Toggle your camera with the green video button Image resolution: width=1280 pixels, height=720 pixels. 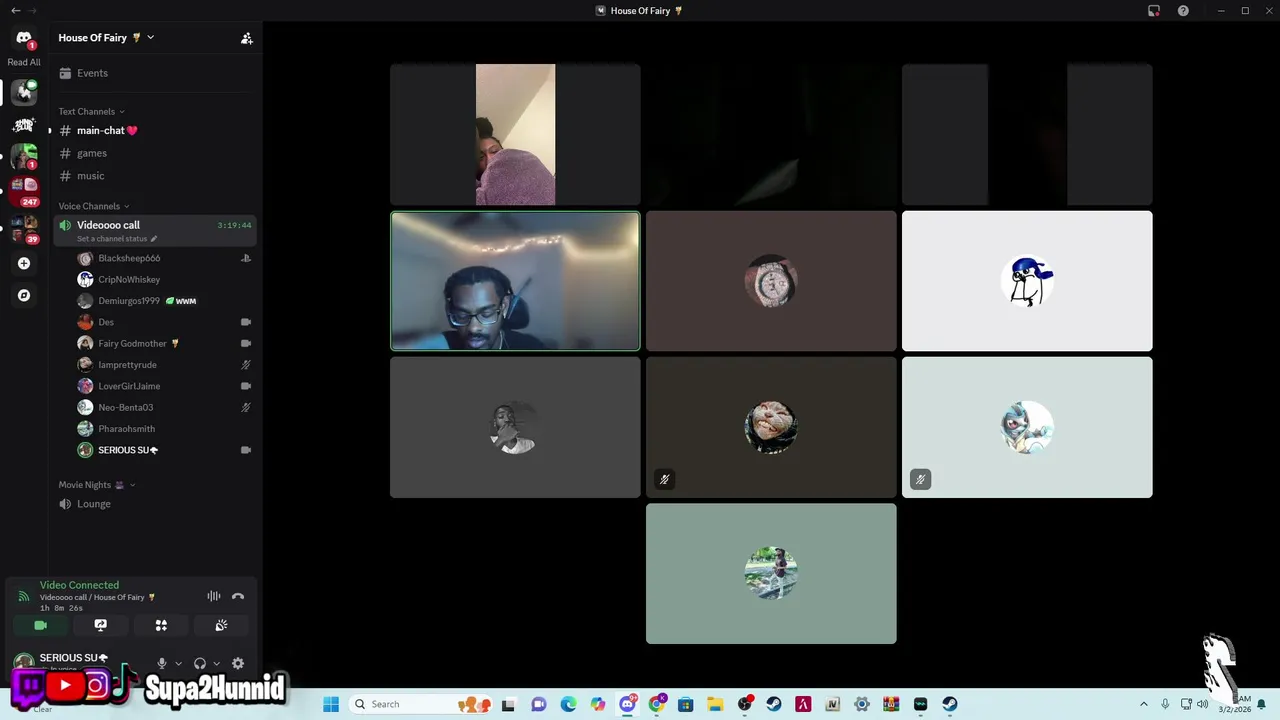click(x=40, y=625)
